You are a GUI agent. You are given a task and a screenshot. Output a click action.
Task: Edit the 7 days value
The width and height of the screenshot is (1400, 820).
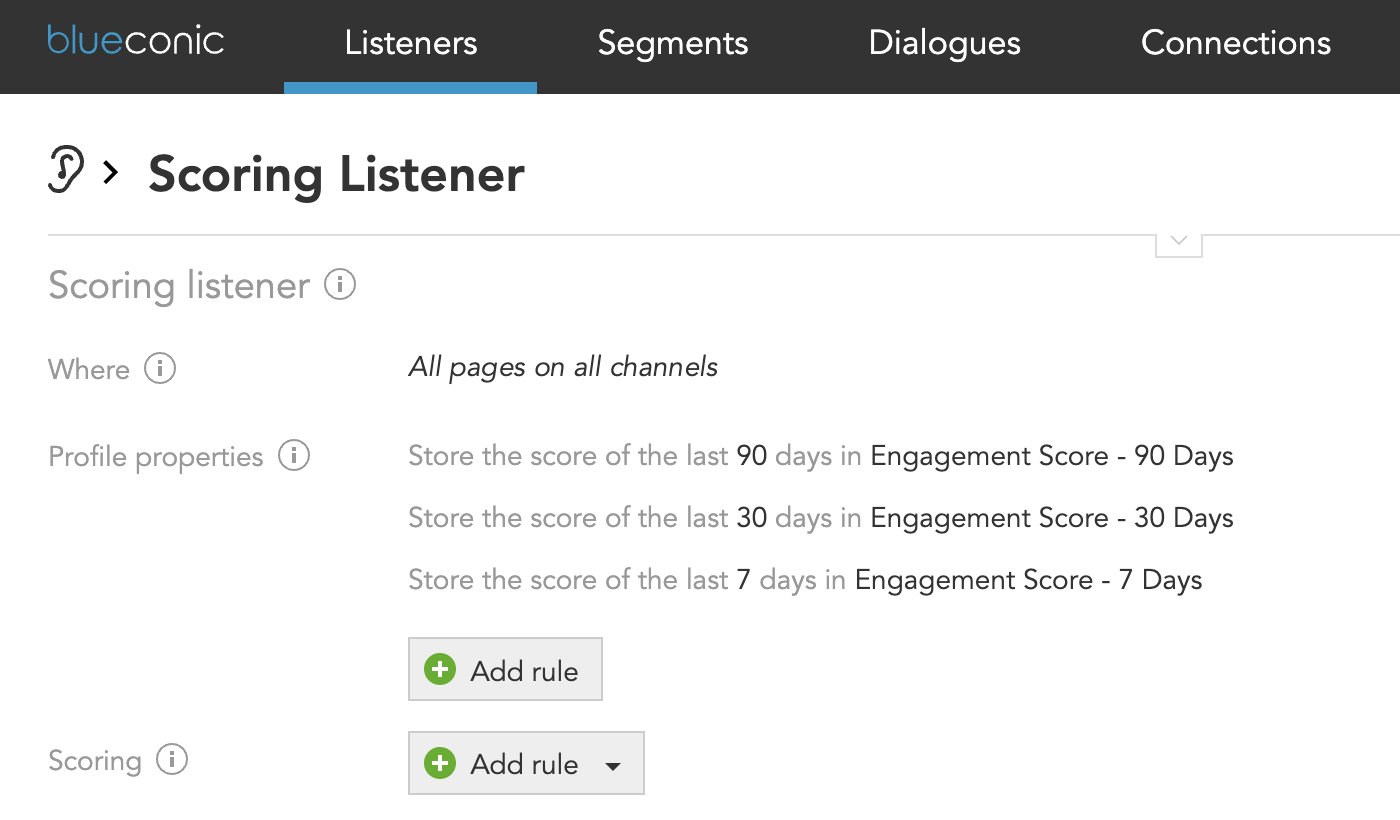pyautogui.click(x=744, y=580)
